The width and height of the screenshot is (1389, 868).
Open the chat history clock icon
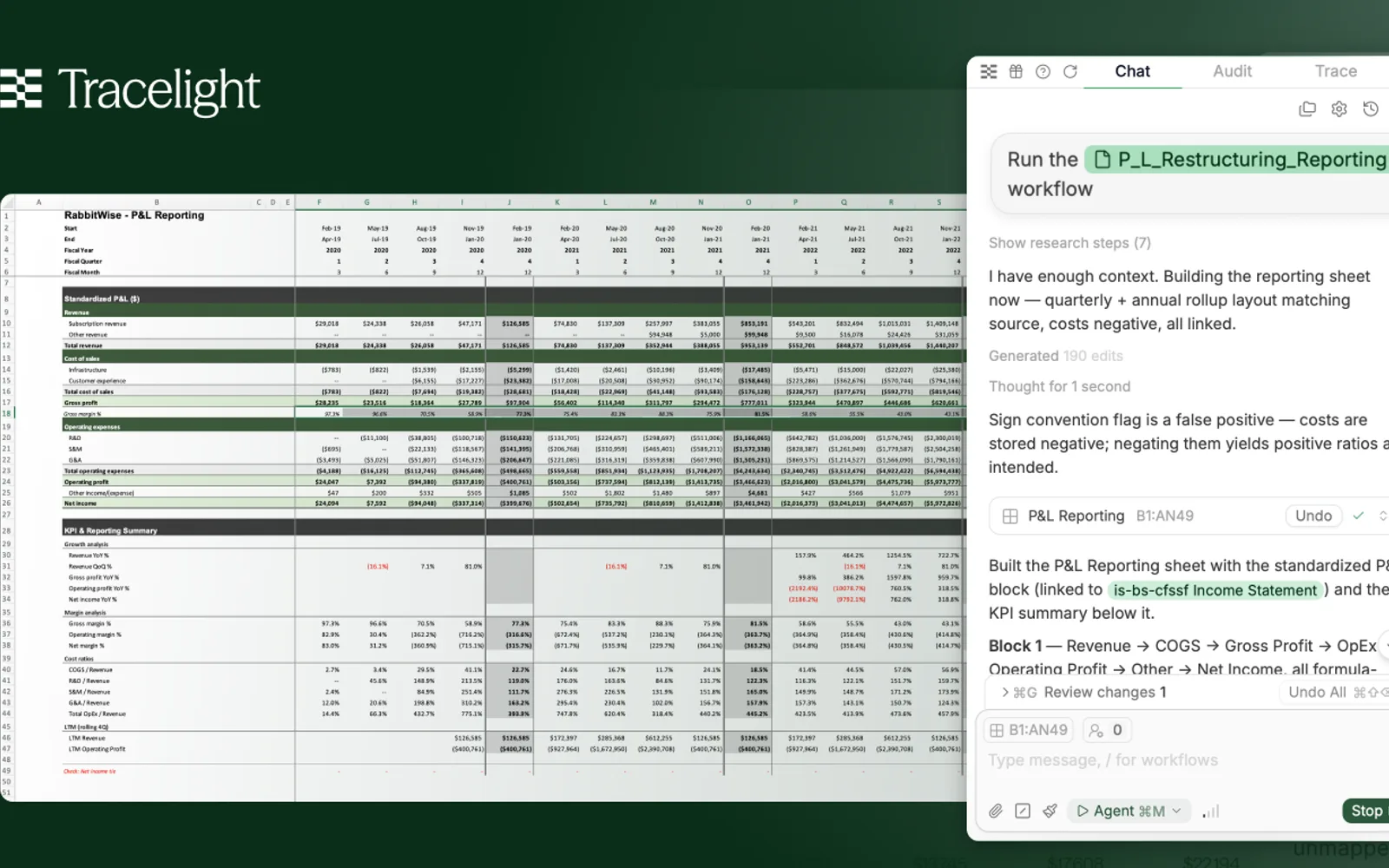[x=1371, y=108]
